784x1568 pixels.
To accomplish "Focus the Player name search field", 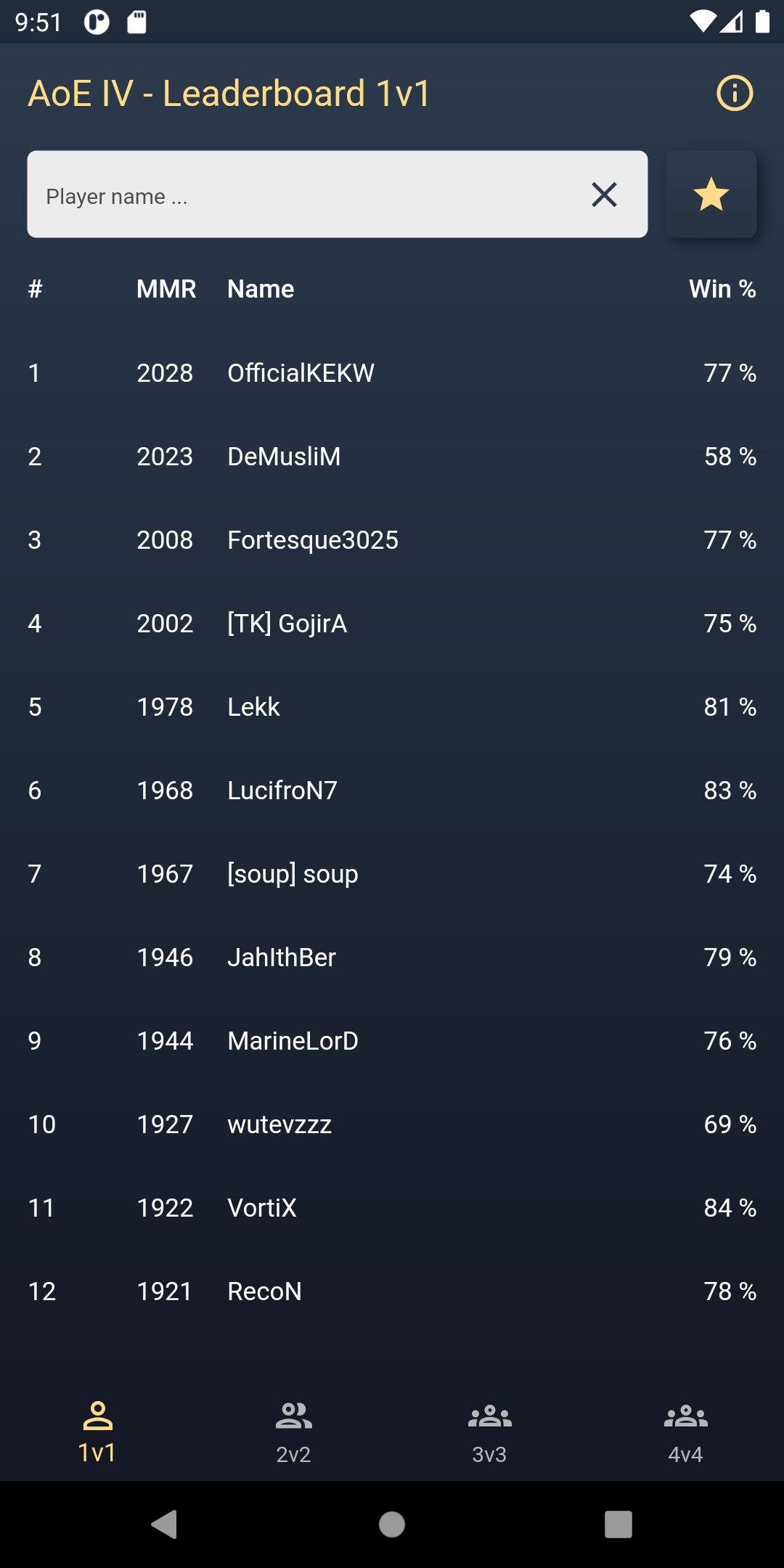I will pos(305,195).
